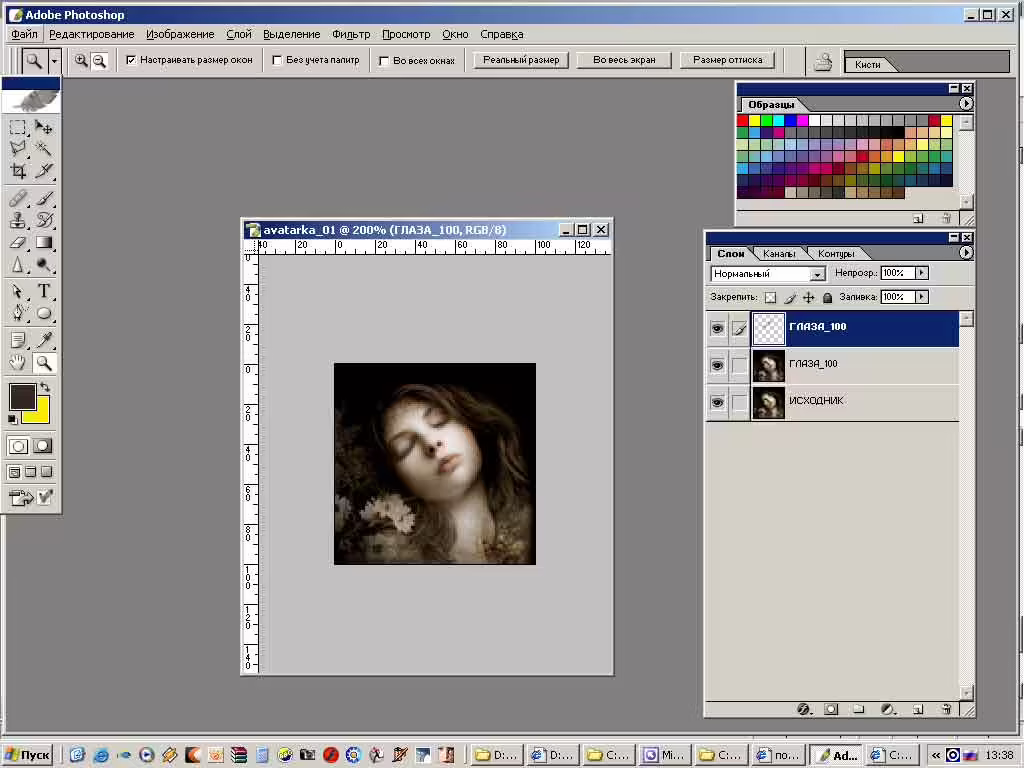Toggle lock transparent pixels

pos(771,298)
